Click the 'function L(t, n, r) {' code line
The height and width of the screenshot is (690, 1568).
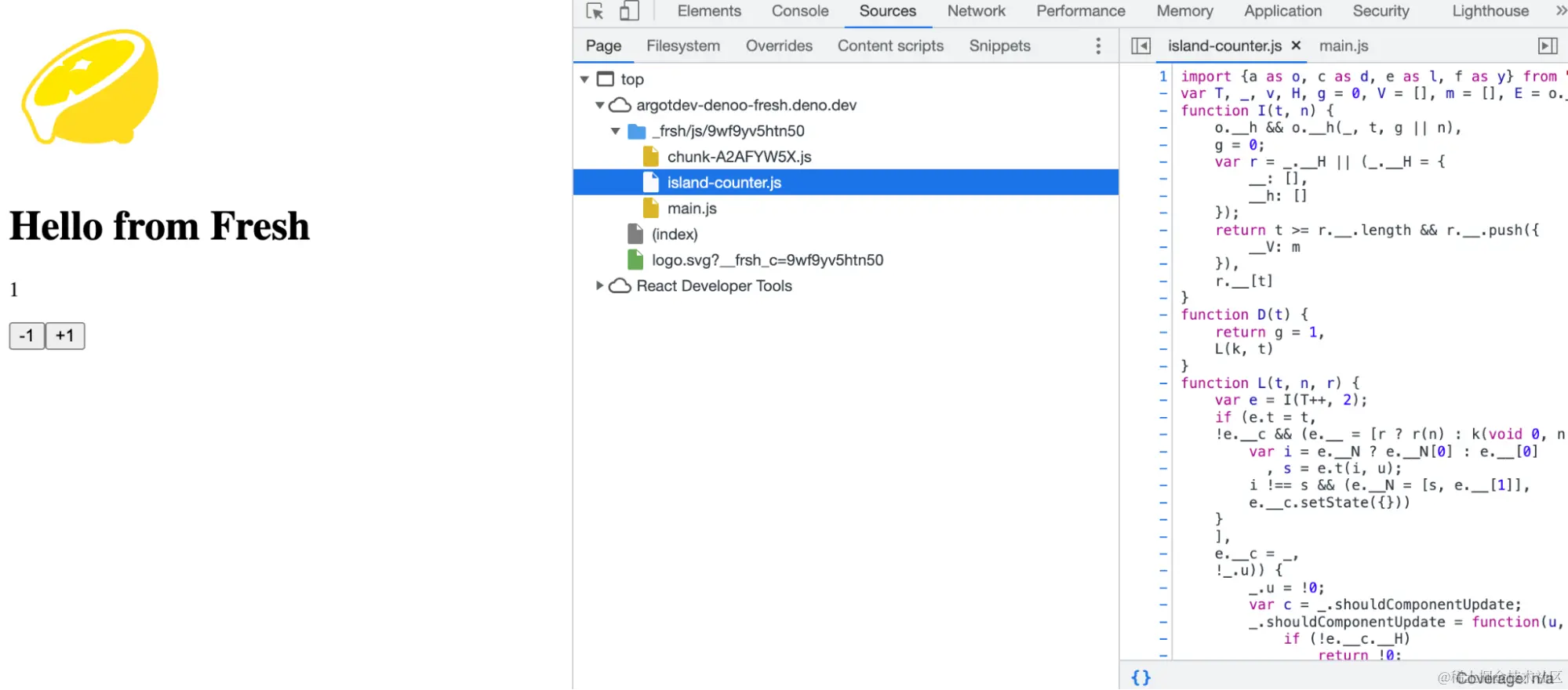[1270, 383]
